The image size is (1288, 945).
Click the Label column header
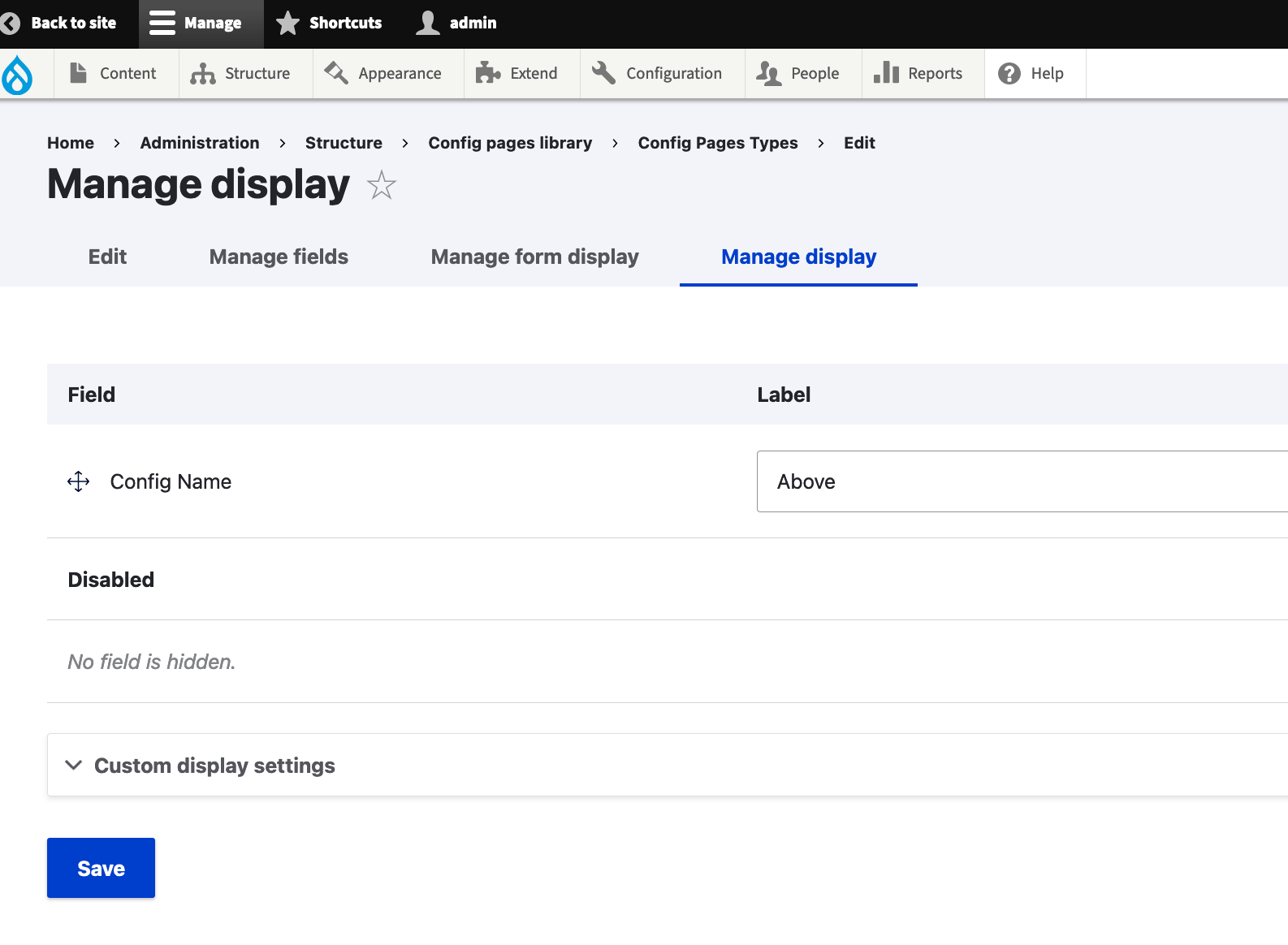tap(784, 395)
